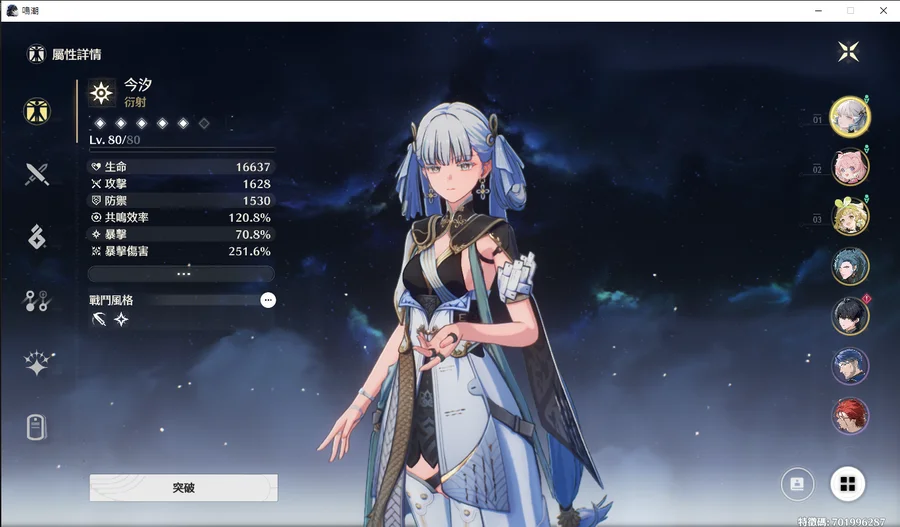Click the 攻擊 attack stat row
The image size is (900, 527).
coord(181,184)
